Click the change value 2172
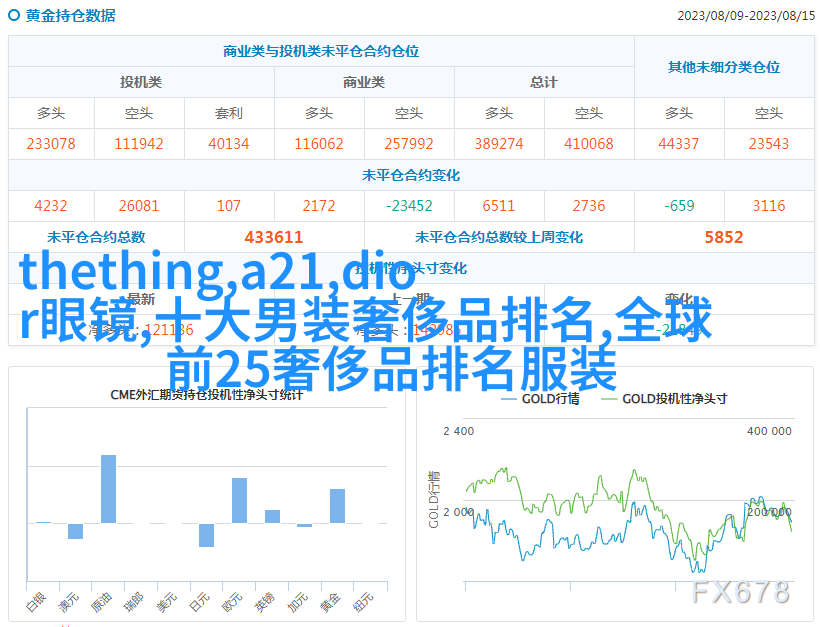The image size is (820, 627). pos(318,206)
